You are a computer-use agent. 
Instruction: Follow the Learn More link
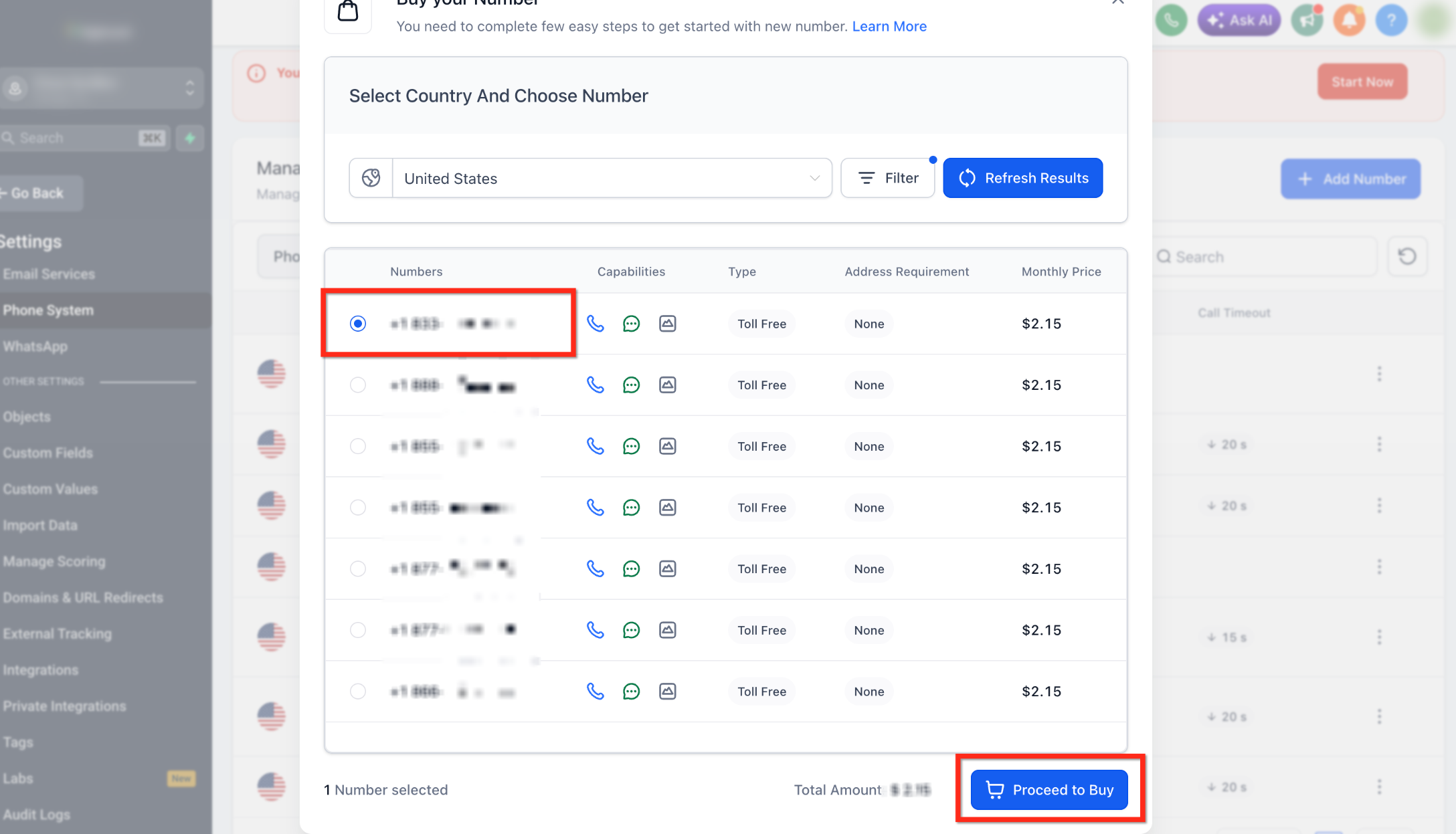[x=889, y=26]
